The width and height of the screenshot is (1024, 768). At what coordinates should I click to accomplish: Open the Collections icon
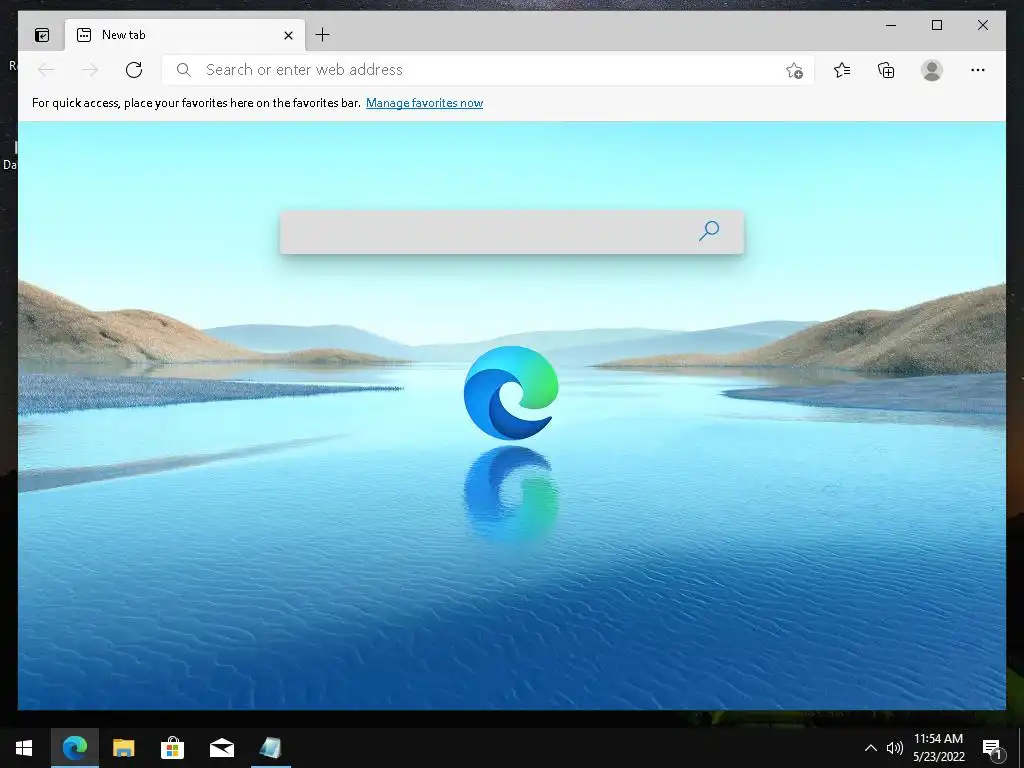tap(886, 70)
